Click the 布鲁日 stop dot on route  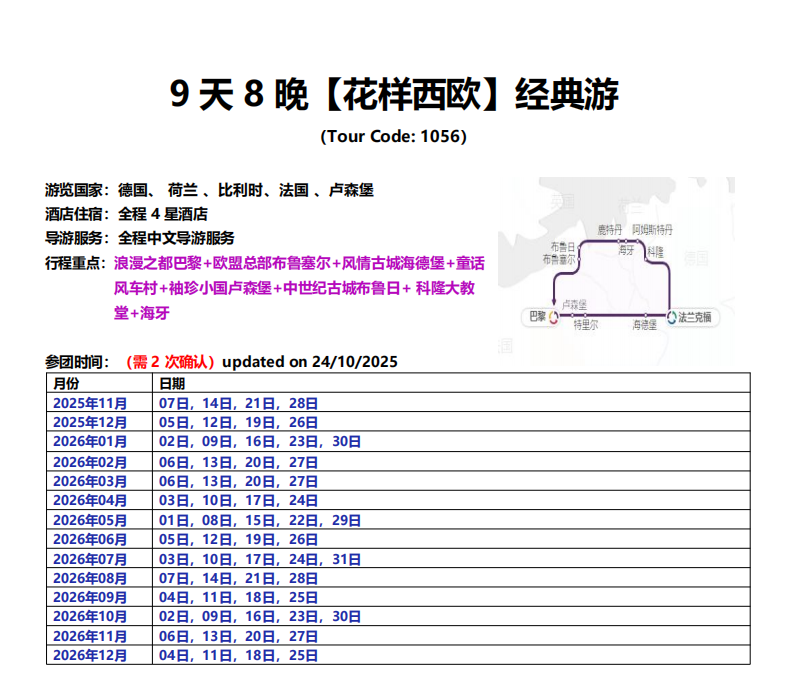[580, 246]
